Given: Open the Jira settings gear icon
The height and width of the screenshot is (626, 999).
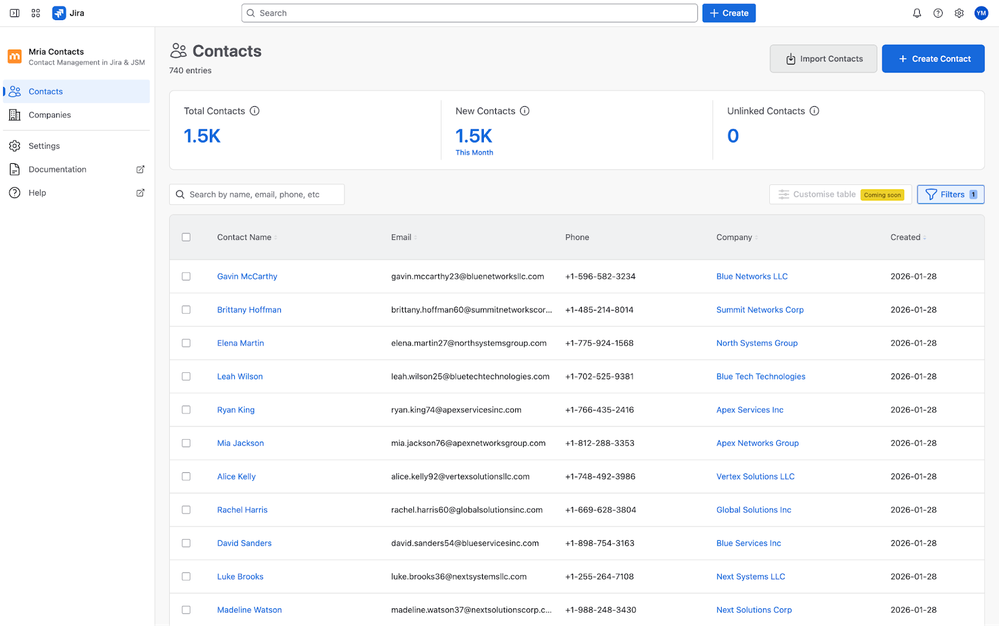Looking at the screenshot, I should click(959, 13).
